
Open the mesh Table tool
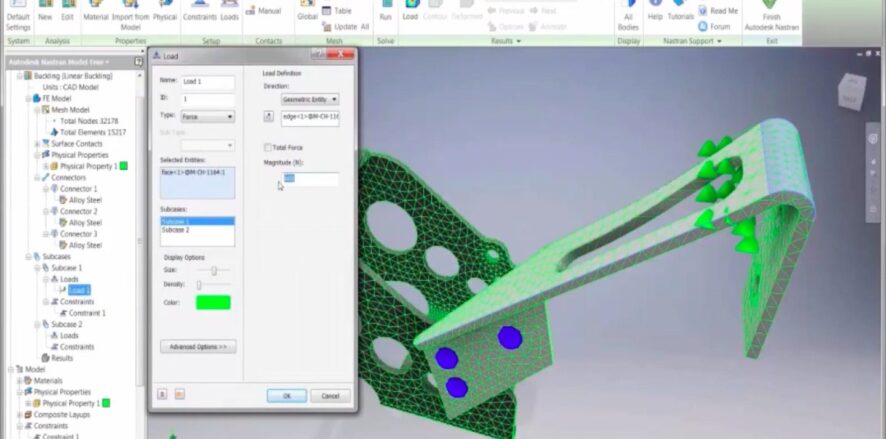pos(337,11)
